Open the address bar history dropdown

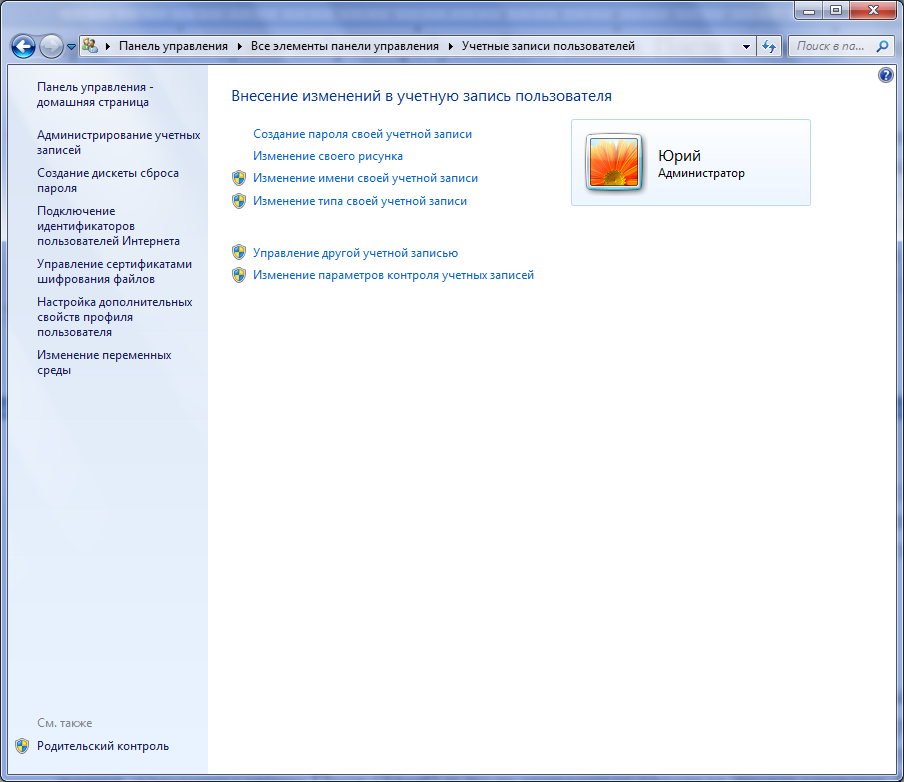pyautogui.click(x=746, y=46)
